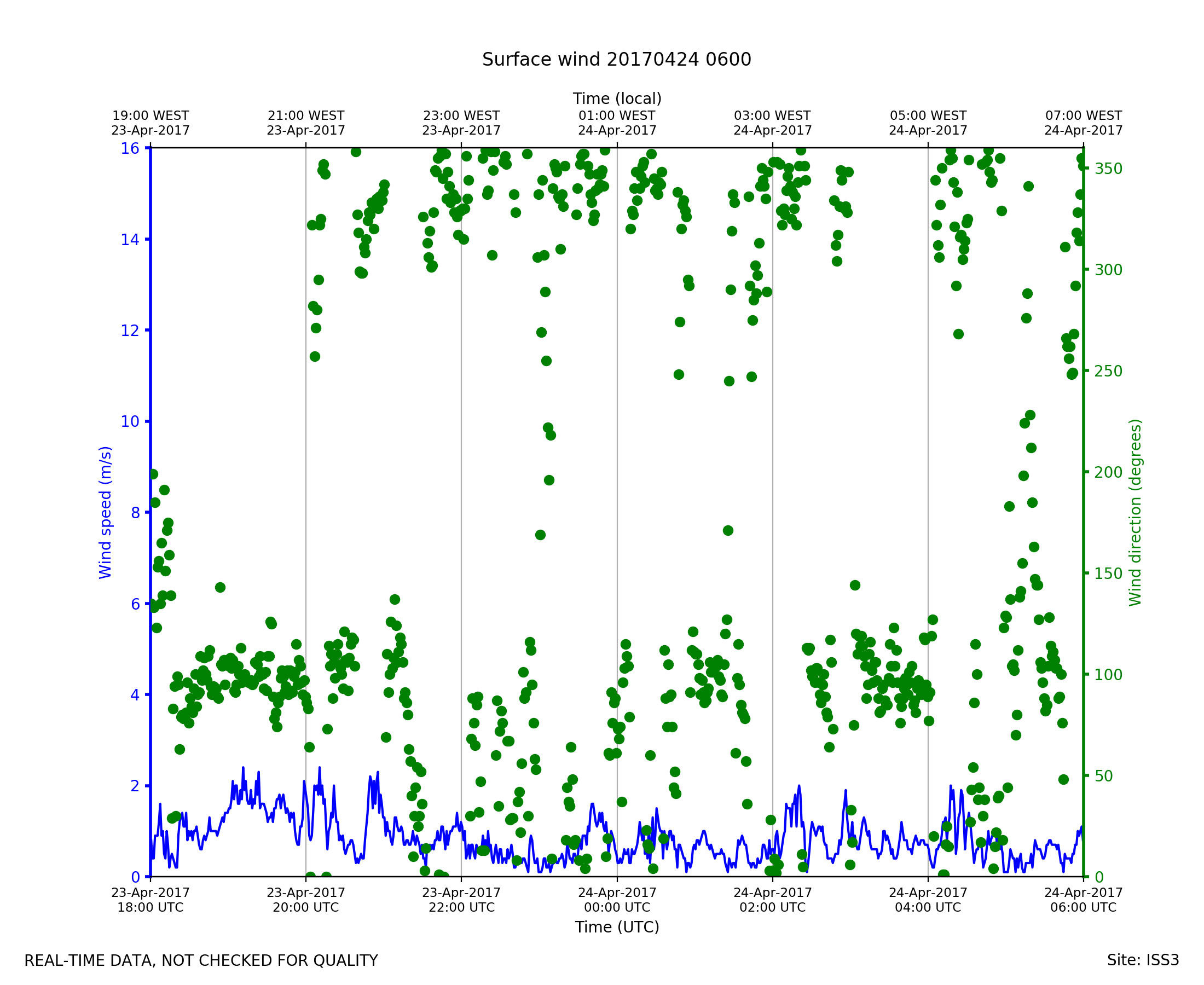Click the 'Surface wind 20170424 0600' chart title
This screenshot has height=985, width=1204.
pyautogui.click(x=617, y=60)
